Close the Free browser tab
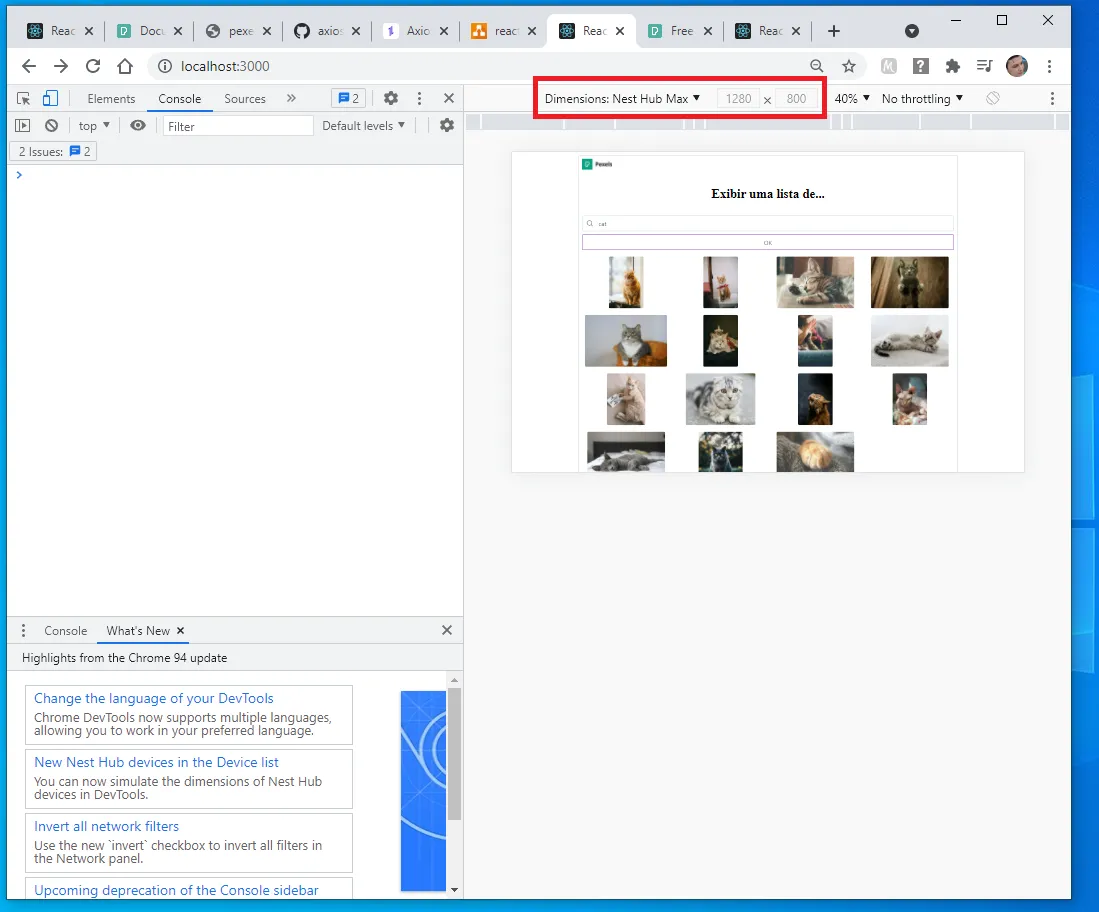 pos(708,31)
